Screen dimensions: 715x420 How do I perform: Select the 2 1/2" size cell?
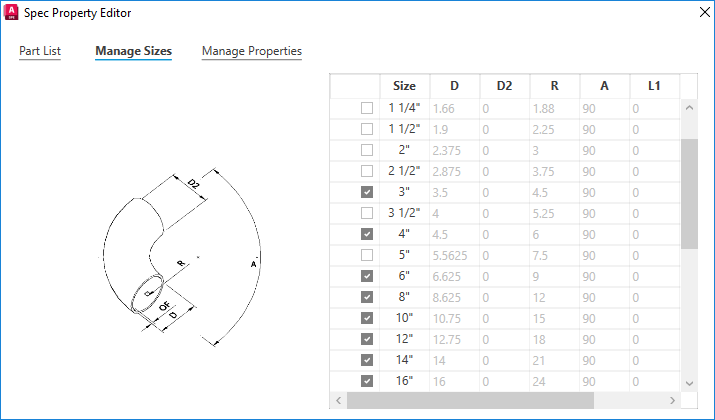click(404, 171)
